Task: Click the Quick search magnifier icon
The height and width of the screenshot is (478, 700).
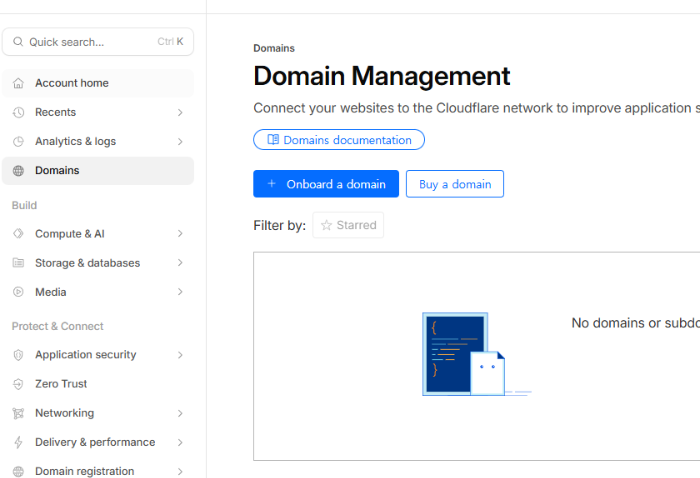Action: pos(18,42)
